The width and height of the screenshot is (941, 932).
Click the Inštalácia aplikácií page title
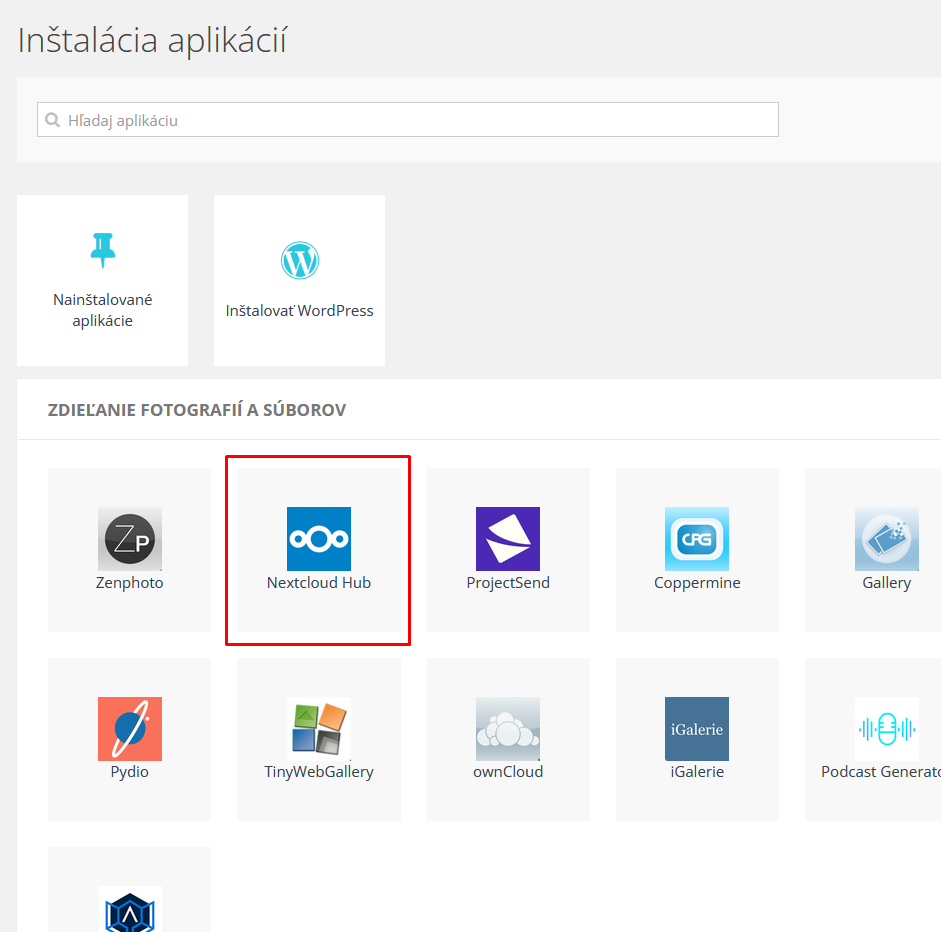point(152,40)
